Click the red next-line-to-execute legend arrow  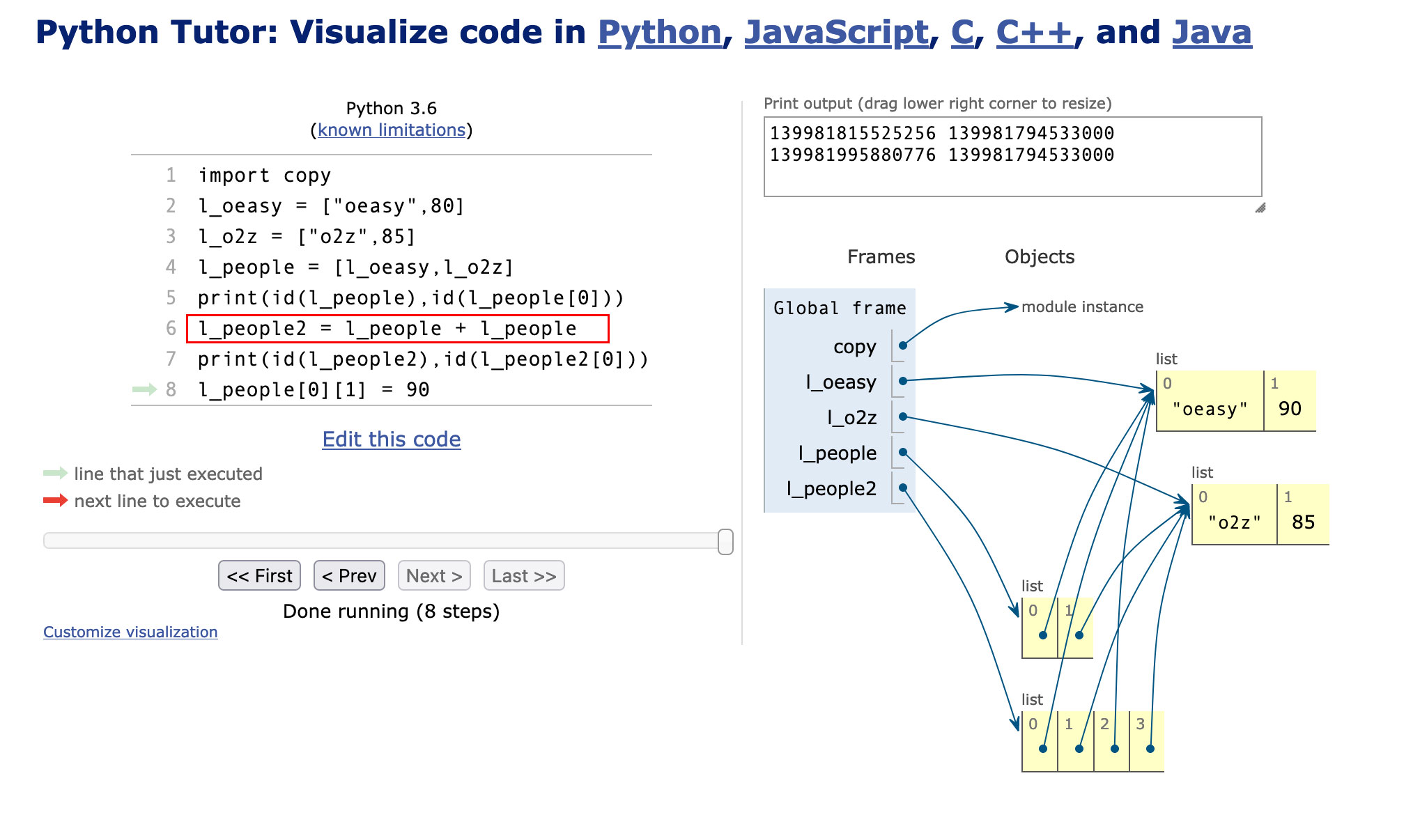55,500
